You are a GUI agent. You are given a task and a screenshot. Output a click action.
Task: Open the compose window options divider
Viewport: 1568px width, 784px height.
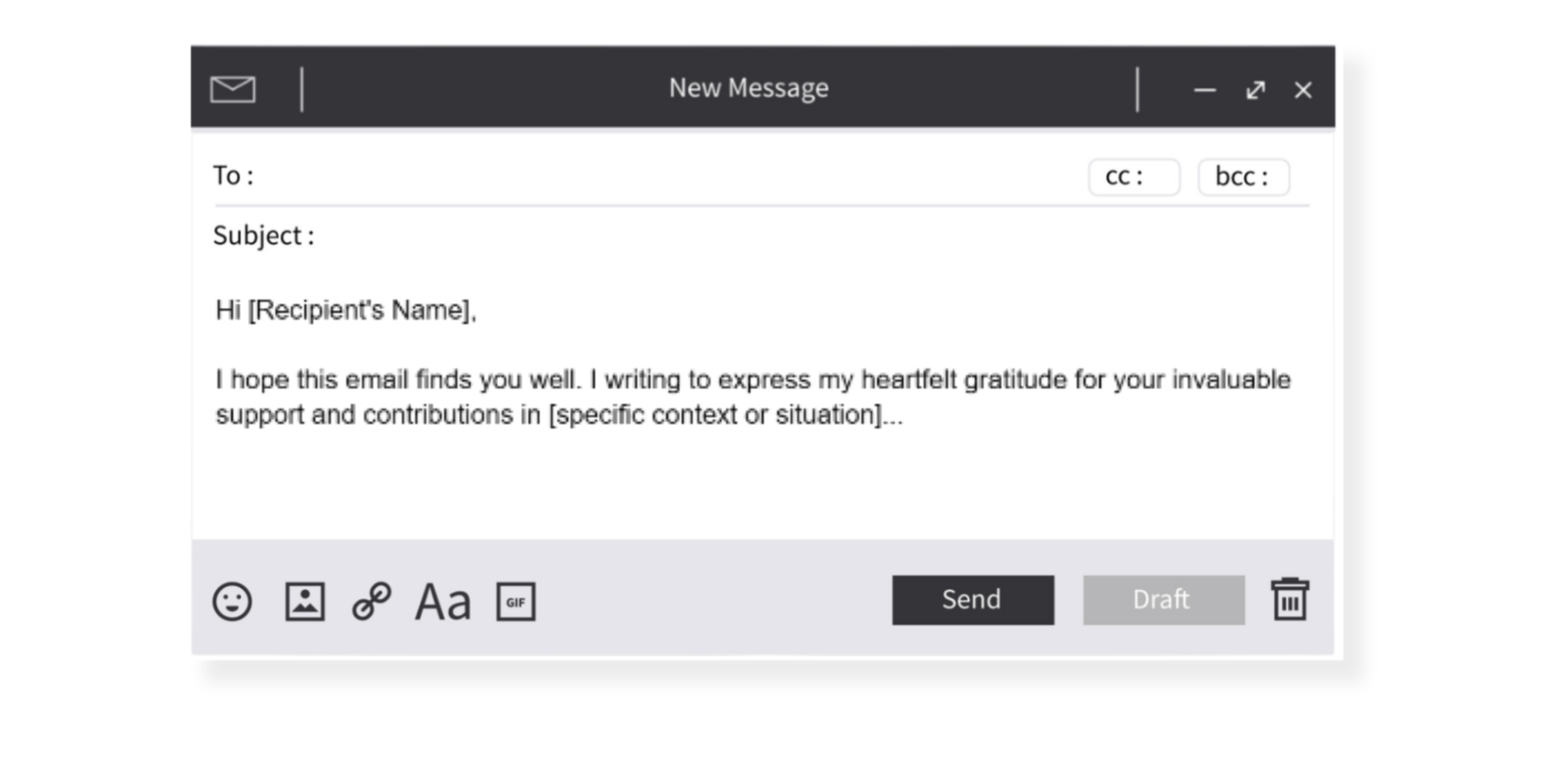(x=303, y=89)
